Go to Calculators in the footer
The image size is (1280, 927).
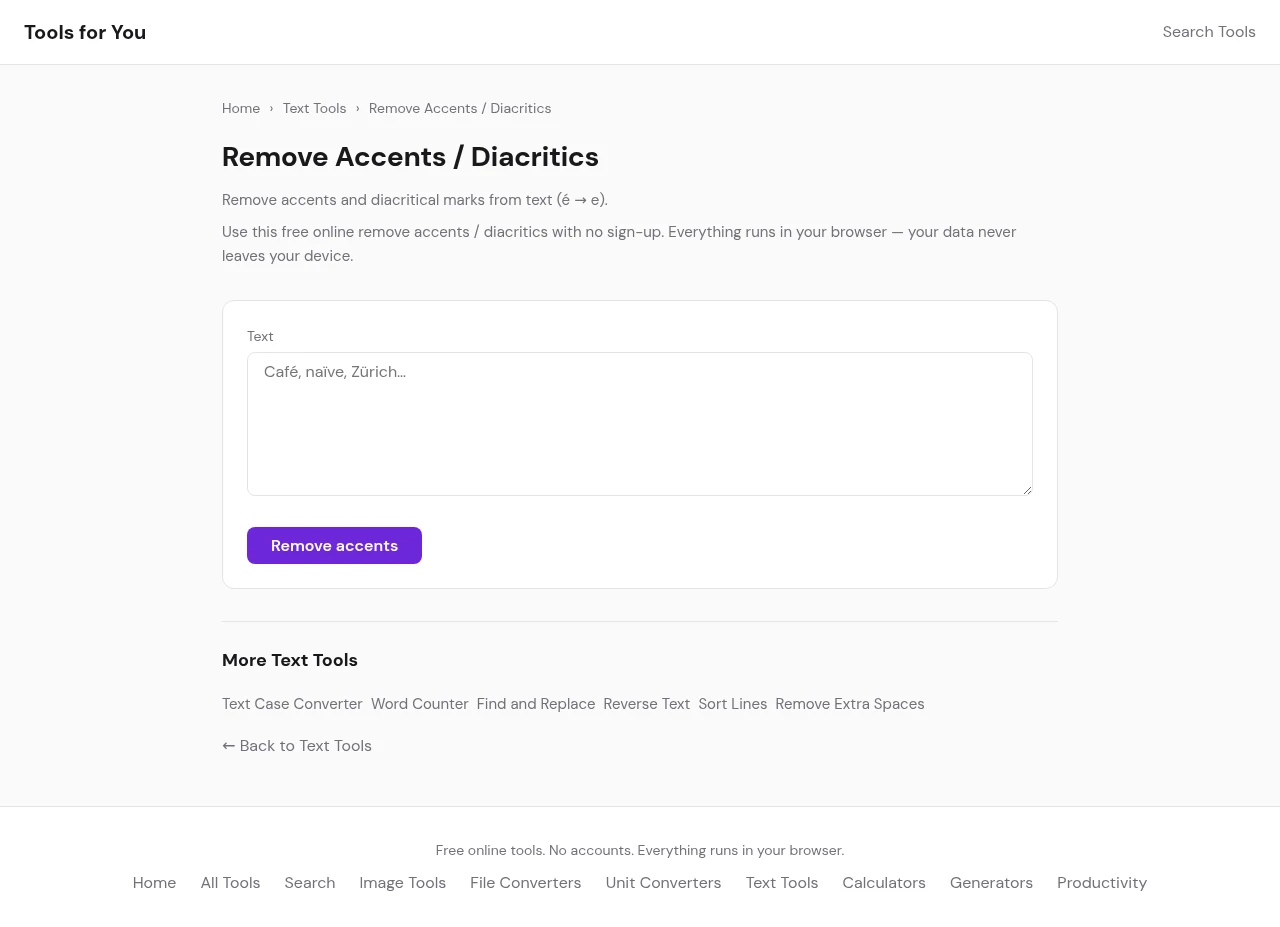(883, 883)
